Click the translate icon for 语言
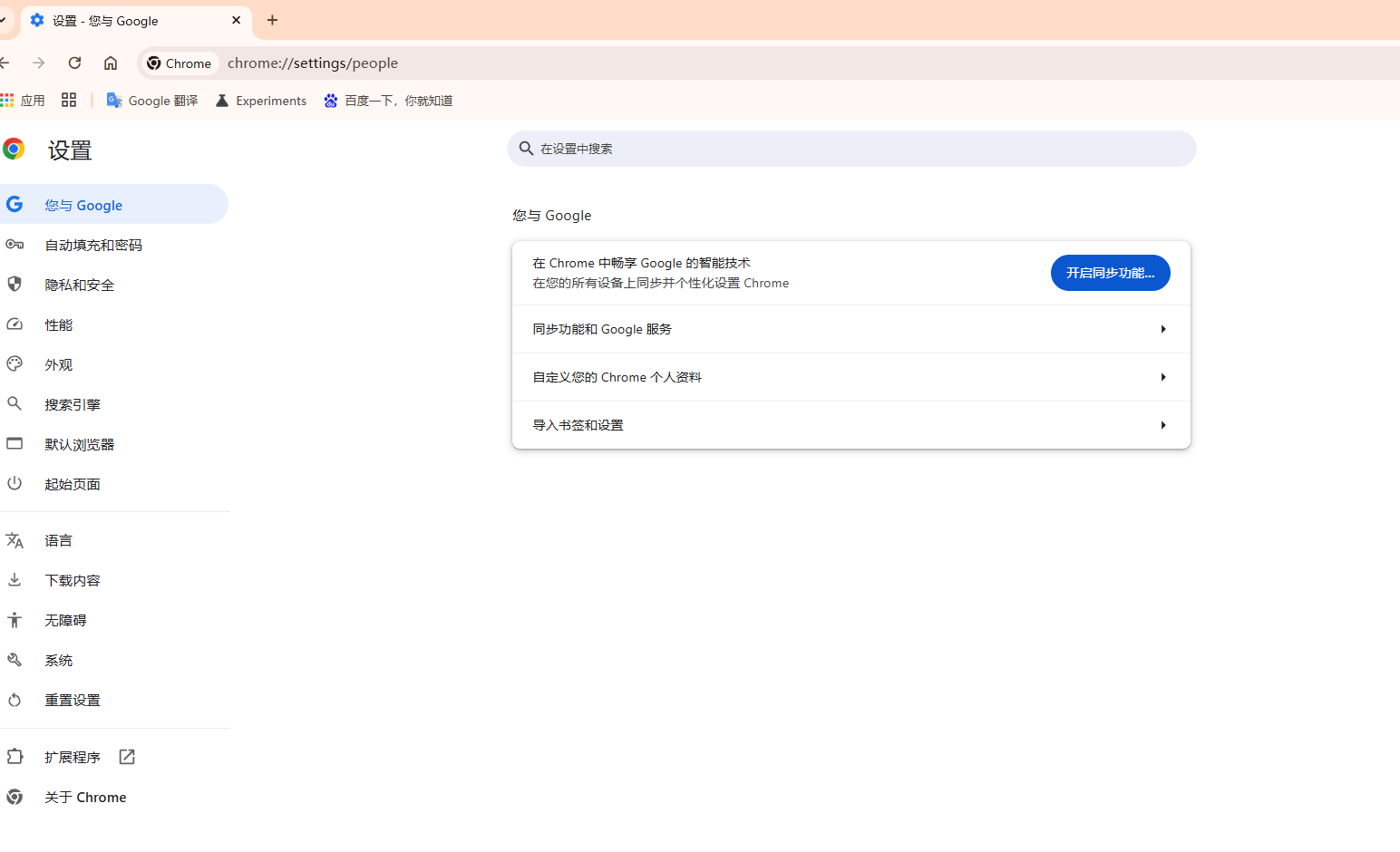This screenshot has width=1400, height=852. click(15, 540)
